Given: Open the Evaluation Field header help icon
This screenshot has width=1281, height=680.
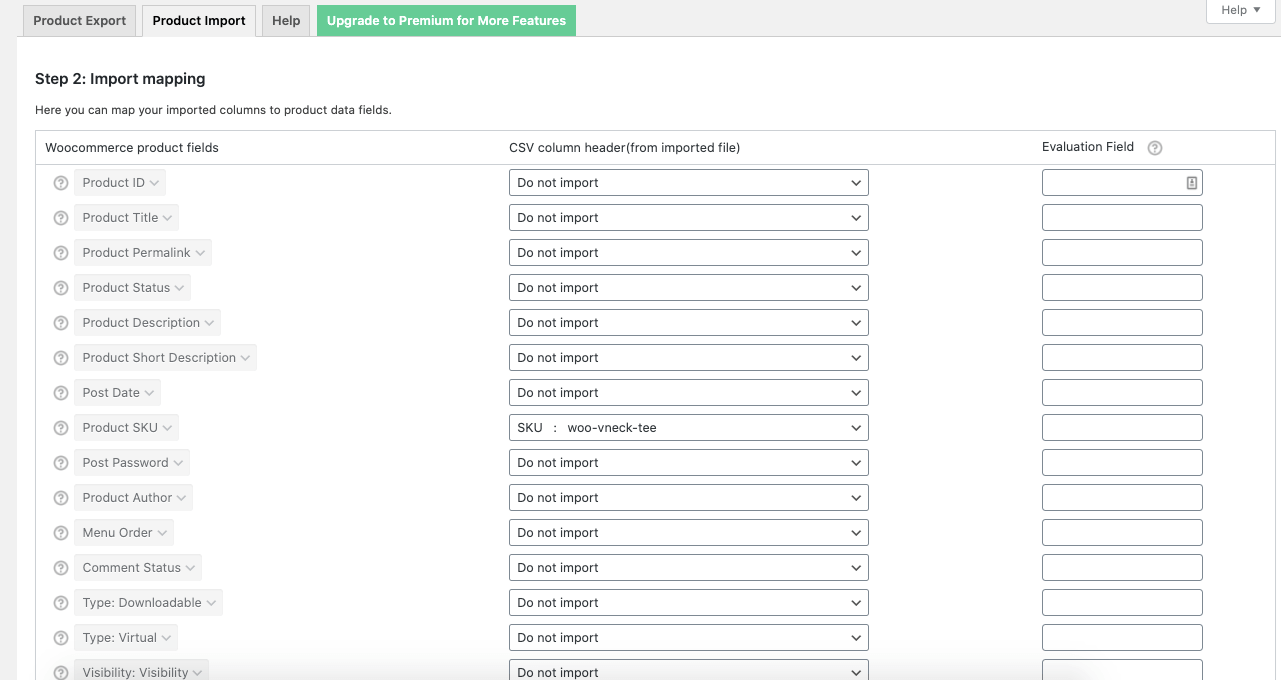Looking at the screenshot, I should click(x=1155, y=147).
